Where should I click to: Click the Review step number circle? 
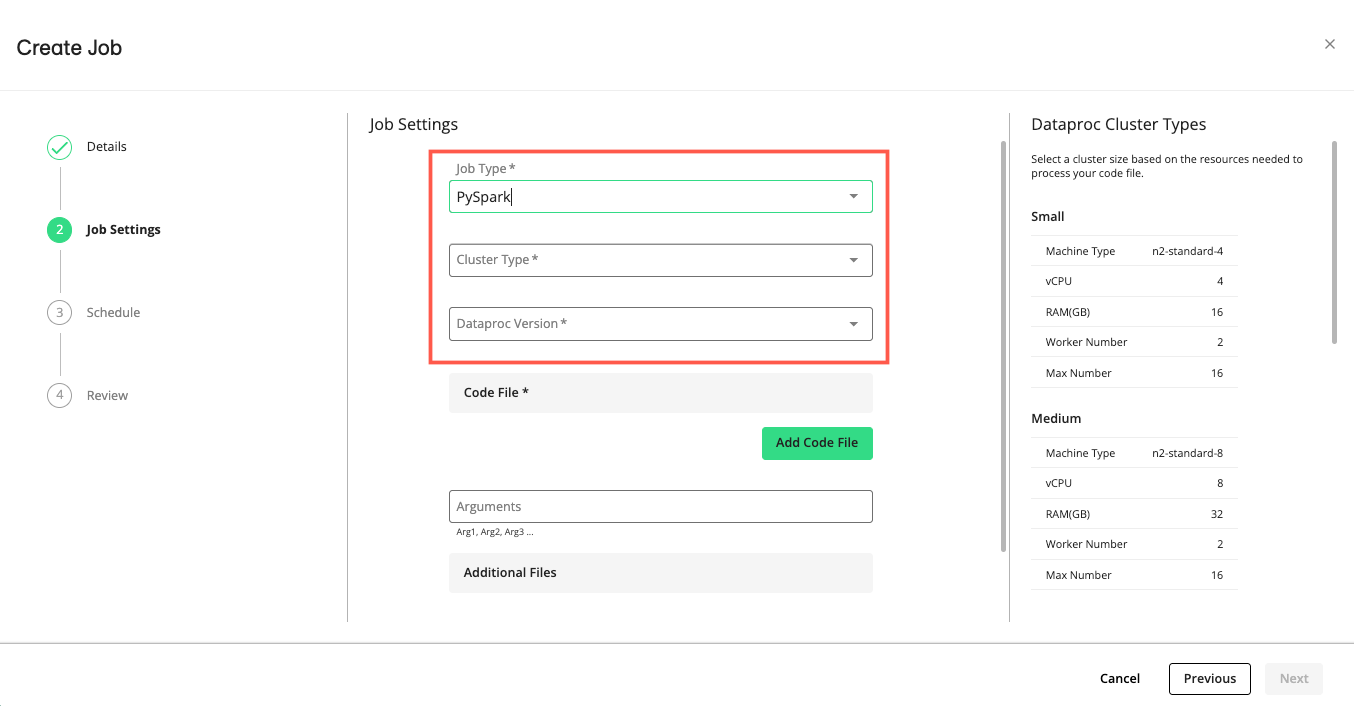tap(59, 395)
